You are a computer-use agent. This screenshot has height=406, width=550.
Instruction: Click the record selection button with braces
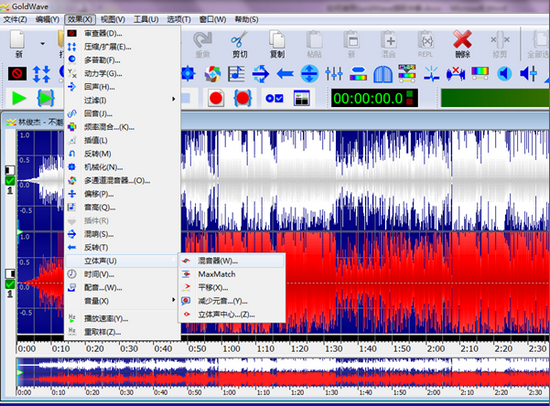pyautogui.click(x=242, y=98)
